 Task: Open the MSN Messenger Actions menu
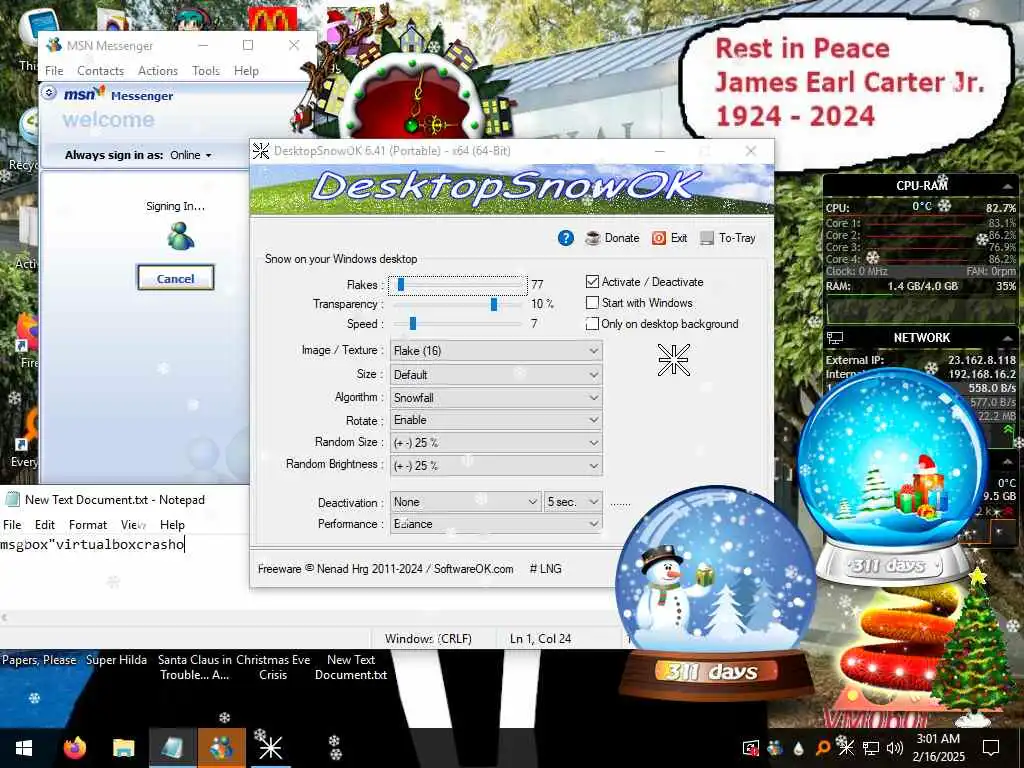[158, 71]
